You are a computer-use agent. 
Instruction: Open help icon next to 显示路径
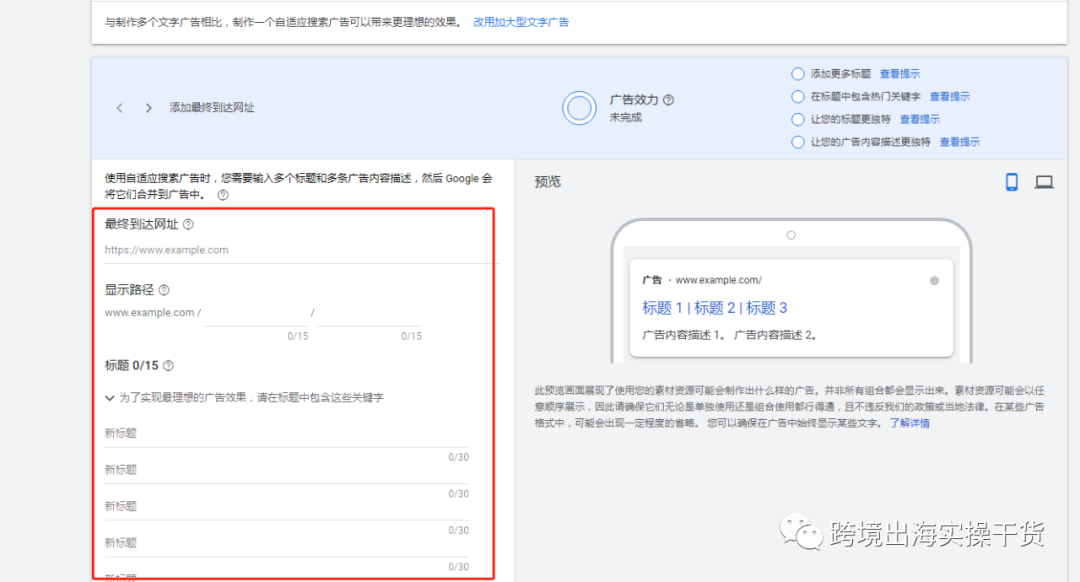[163, 290]
